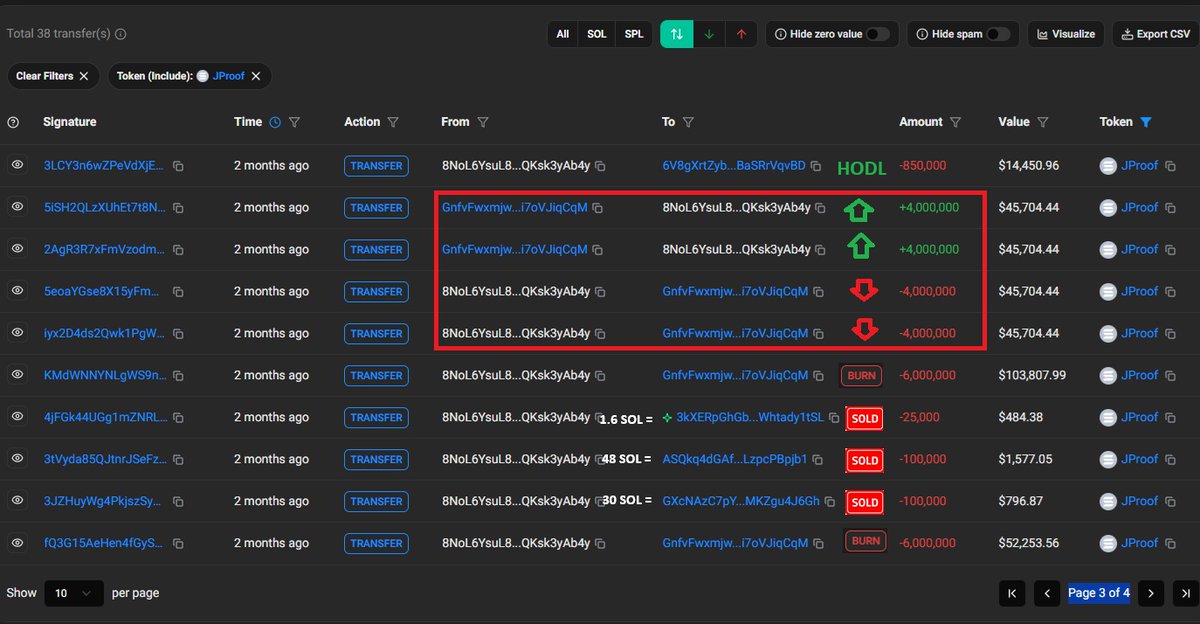Click the outgoing transfers red up arrow filter
The image size is (1200, 624).
(x=741, y=34)
